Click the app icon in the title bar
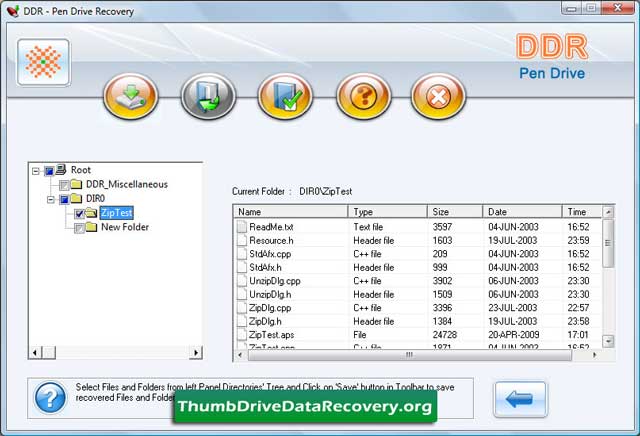Image resolution: width=640 pixels, height=436 pixels. pyautogui.click(x=13, y=11)
